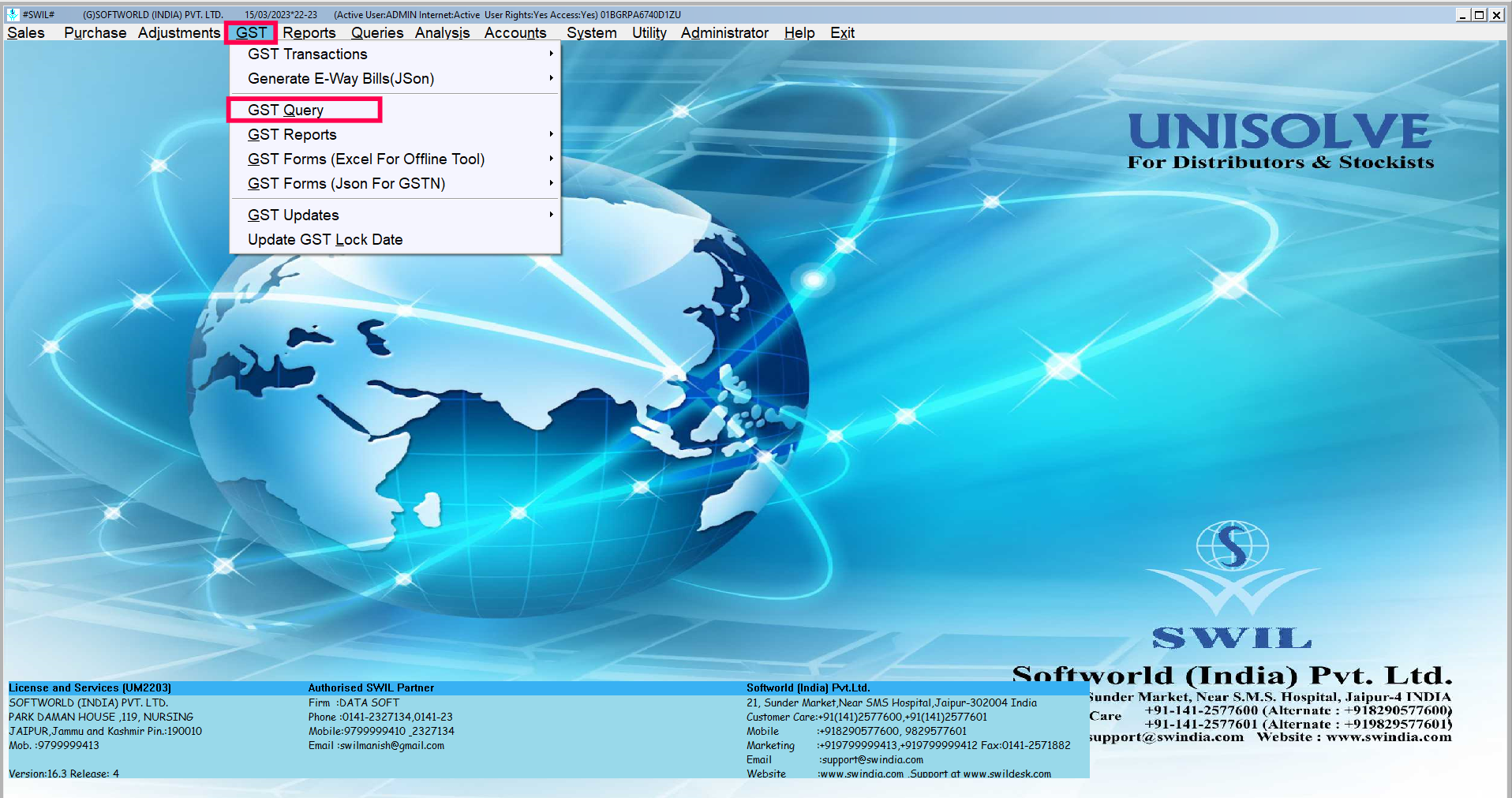Minimize the Unisolve window
Image resolution: width=1512 pixels, height=798 pixels.
1463,14
